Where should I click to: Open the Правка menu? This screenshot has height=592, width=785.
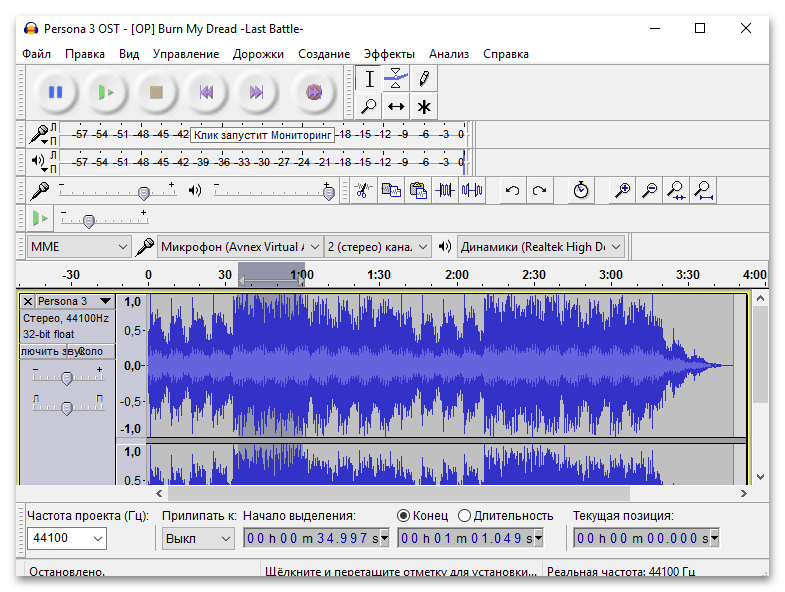[85, 54]
